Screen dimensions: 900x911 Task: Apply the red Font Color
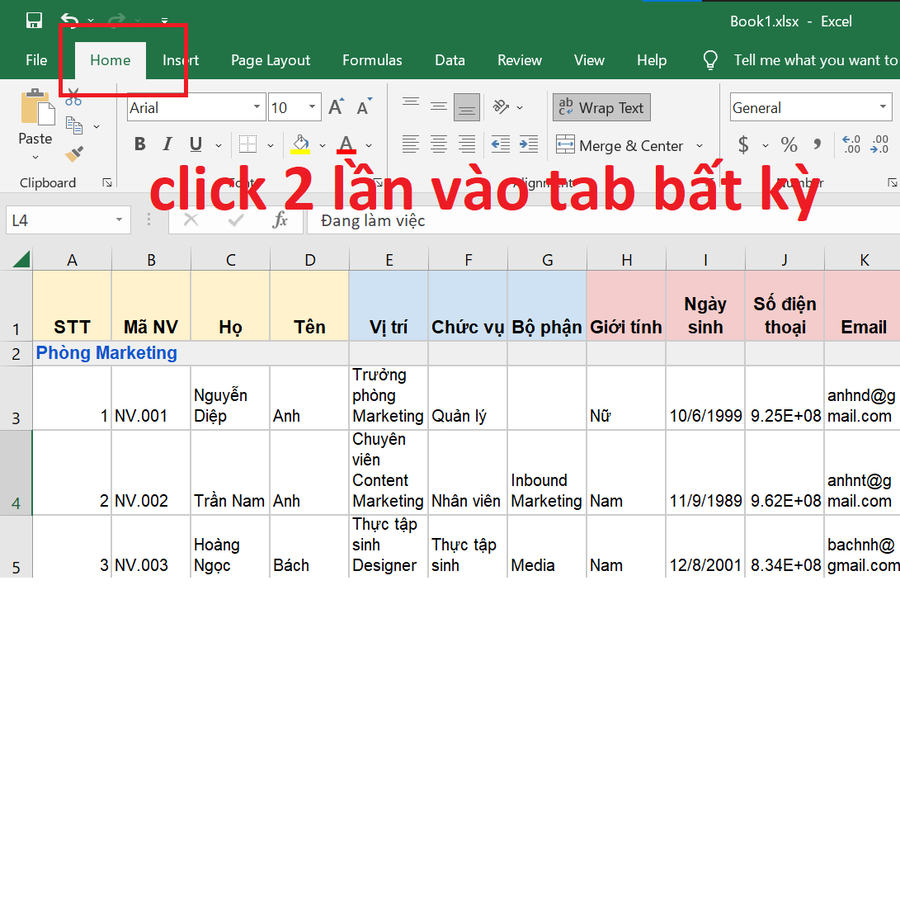346,145
